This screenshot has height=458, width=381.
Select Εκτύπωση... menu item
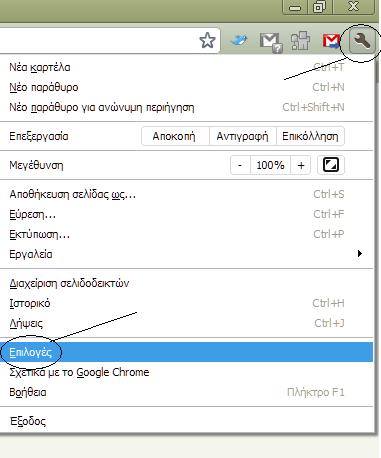pyautogui.click(x=186, y=234)
